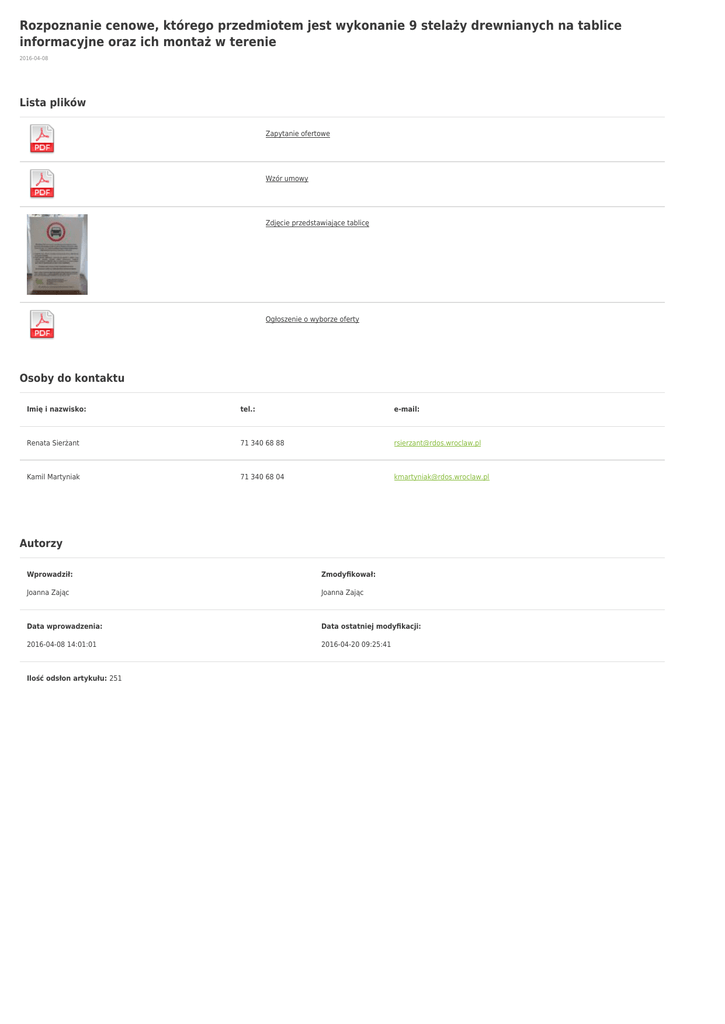
Task: Click the name Renata Sierżant
Action: click(x=53, y=443)
